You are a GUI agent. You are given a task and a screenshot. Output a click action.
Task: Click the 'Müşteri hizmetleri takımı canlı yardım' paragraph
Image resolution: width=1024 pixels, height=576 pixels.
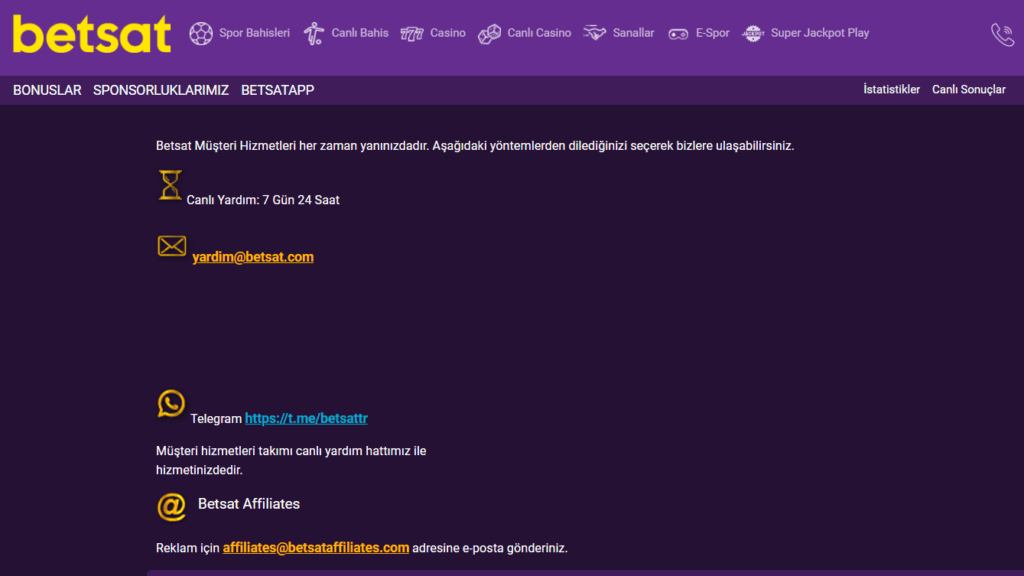pyautogui.click(x=291, y=460)
